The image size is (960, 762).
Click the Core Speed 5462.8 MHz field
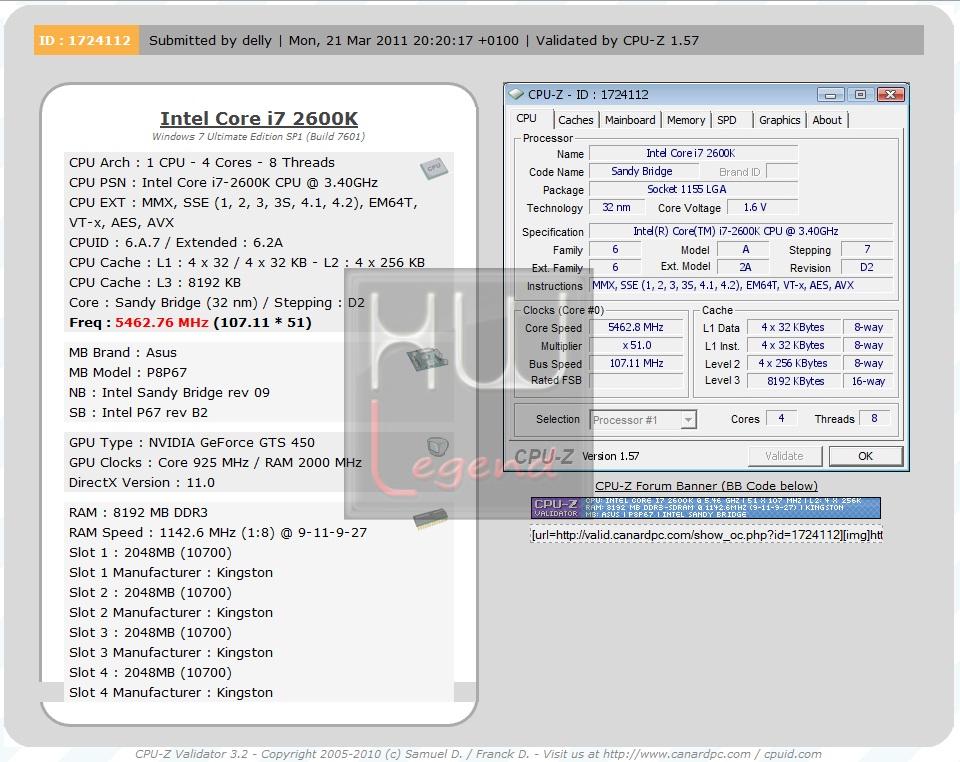pos(636,327)
